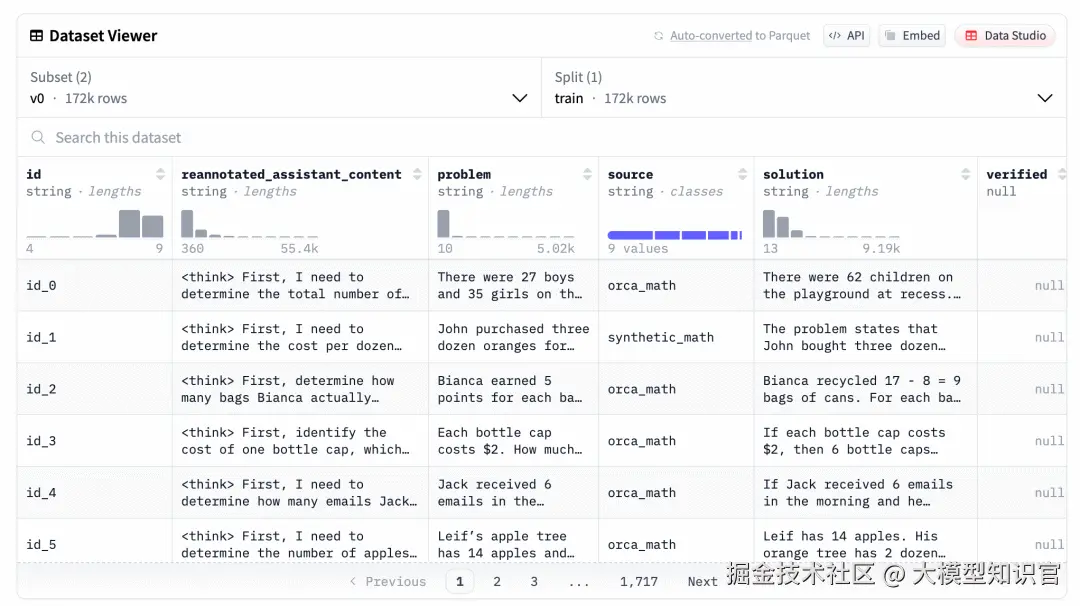The width and height of the screenshot is (1080, 606).
Task: Sort by the solution column
Action: coord(965,174)
